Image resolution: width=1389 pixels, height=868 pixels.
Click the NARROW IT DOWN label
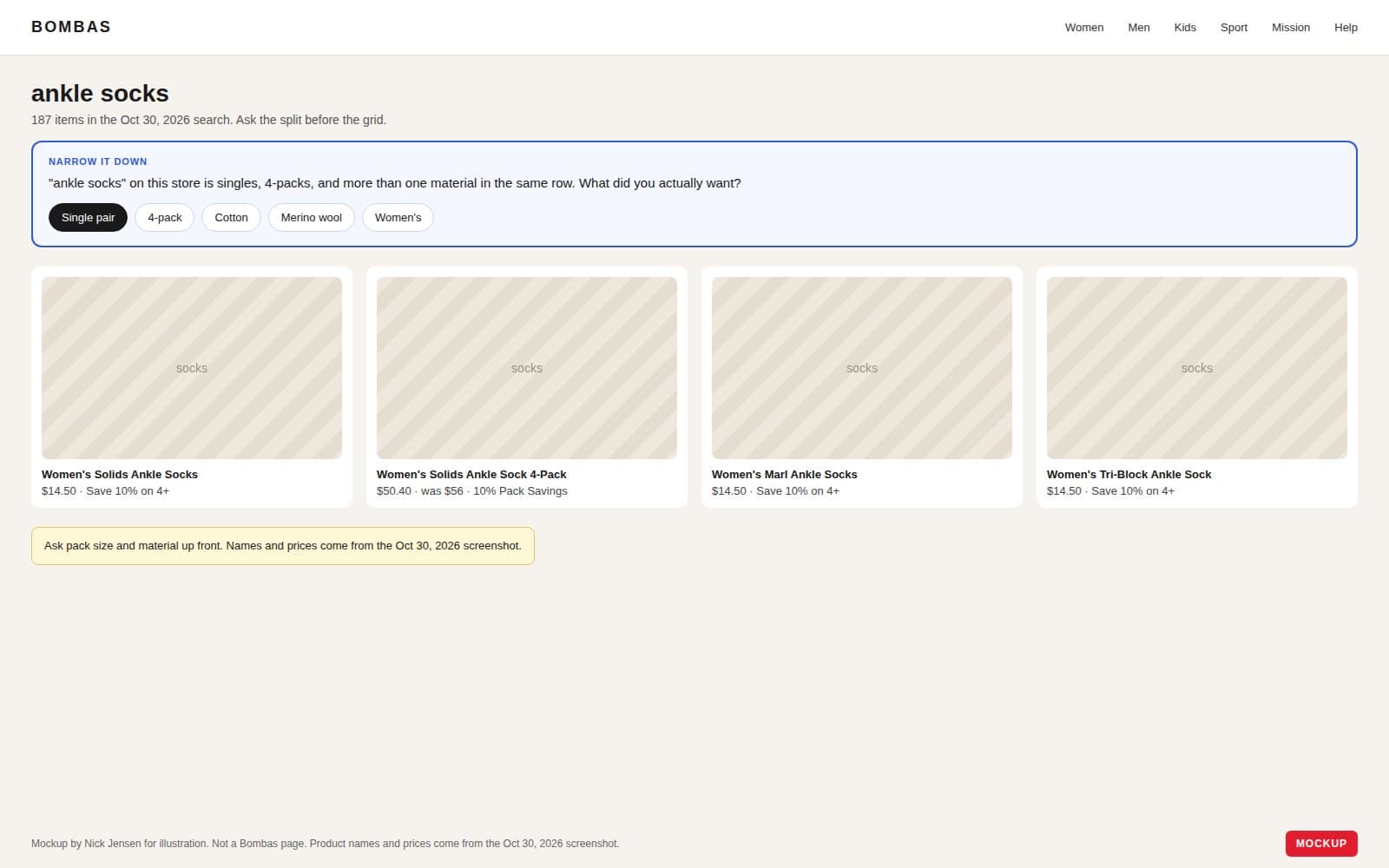[x=98, y=161]
